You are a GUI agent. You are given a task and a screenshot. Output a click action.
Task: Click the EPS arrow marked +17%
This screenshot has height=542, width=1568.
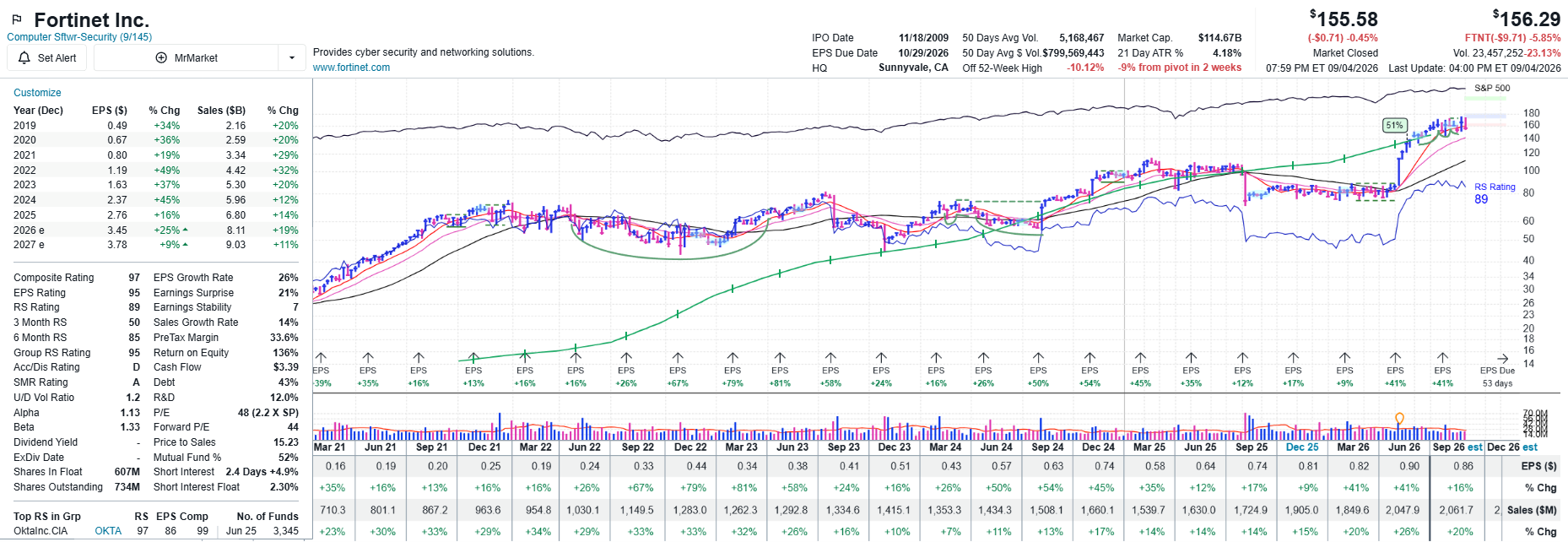click(x=1293, y=358)
